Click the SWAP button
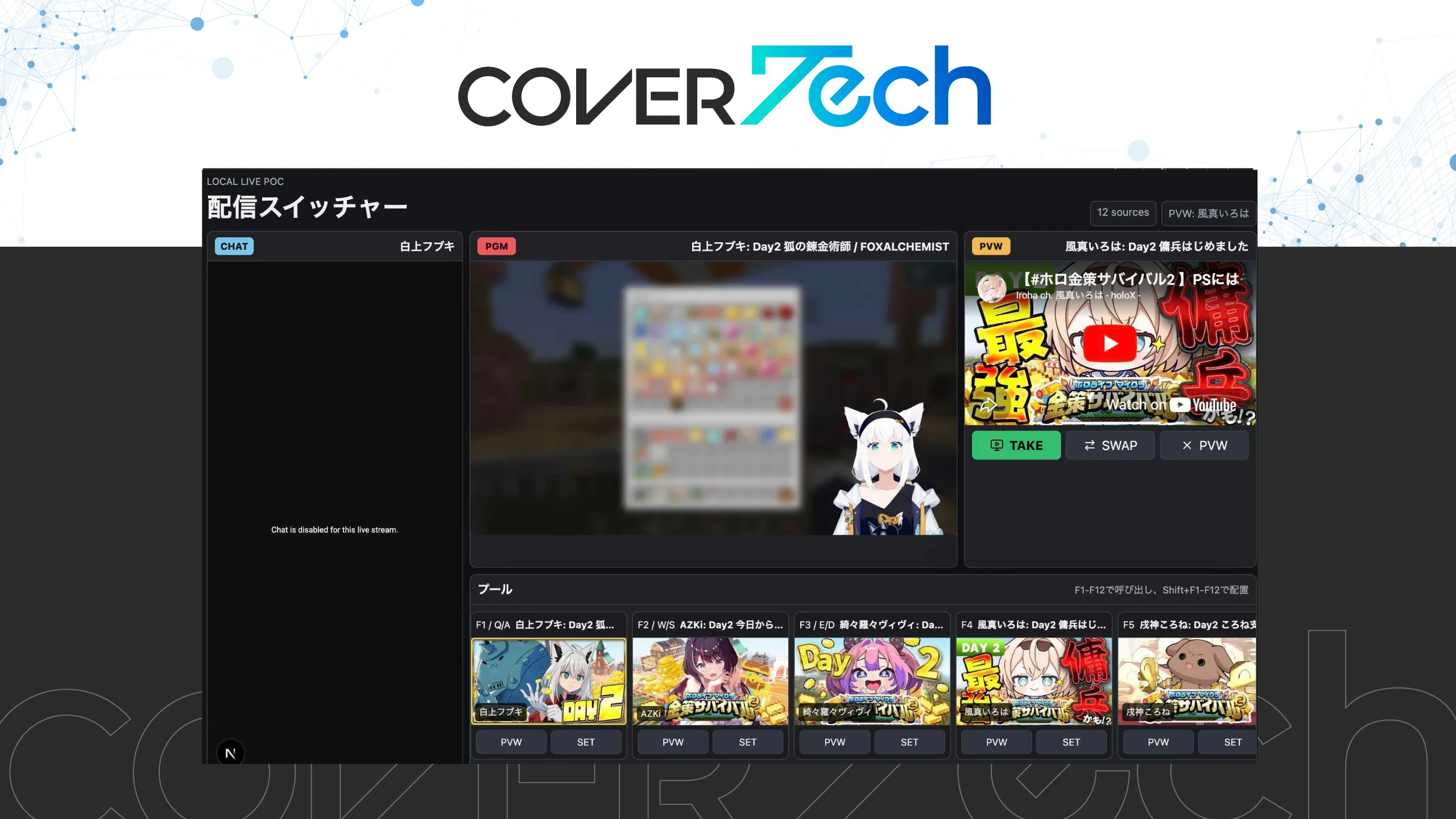1456x819 pixels. 1110,445
